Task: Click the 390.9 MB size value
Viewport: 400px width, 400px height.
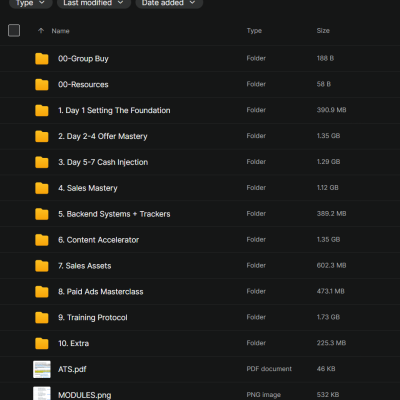Action: tap(331, 110)
